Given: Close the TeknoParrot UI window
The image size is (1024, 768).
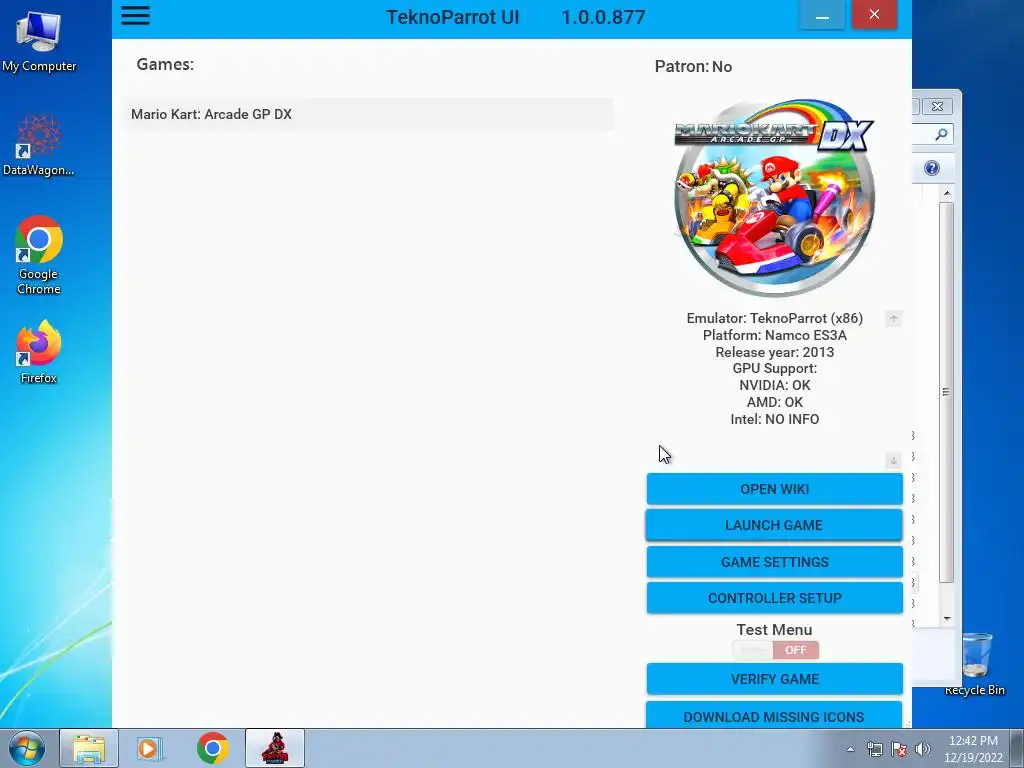Looking at the screenshot, I should 874,14.
